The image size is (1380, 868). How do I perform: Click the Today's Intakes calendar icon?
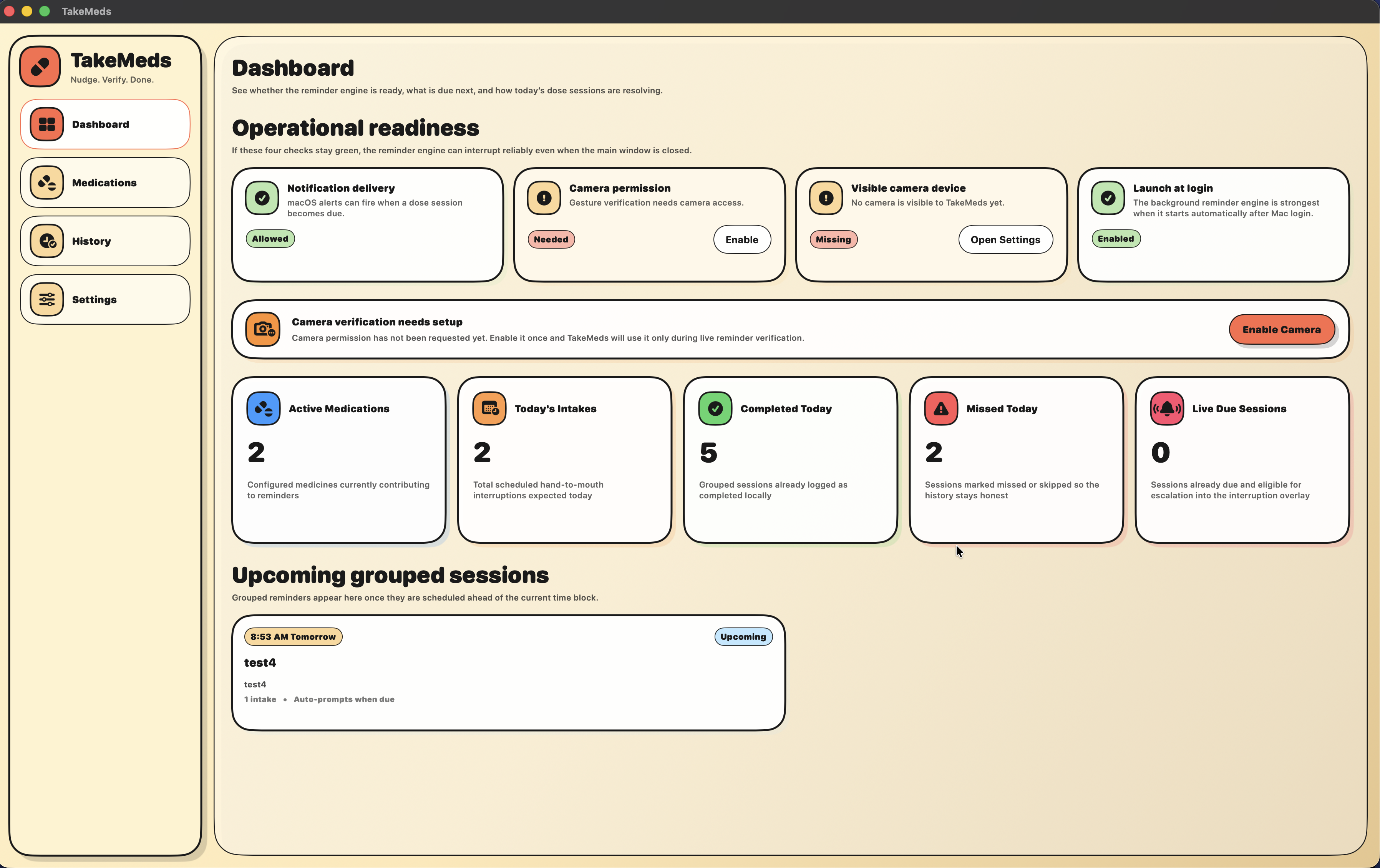tap(489, 408)
